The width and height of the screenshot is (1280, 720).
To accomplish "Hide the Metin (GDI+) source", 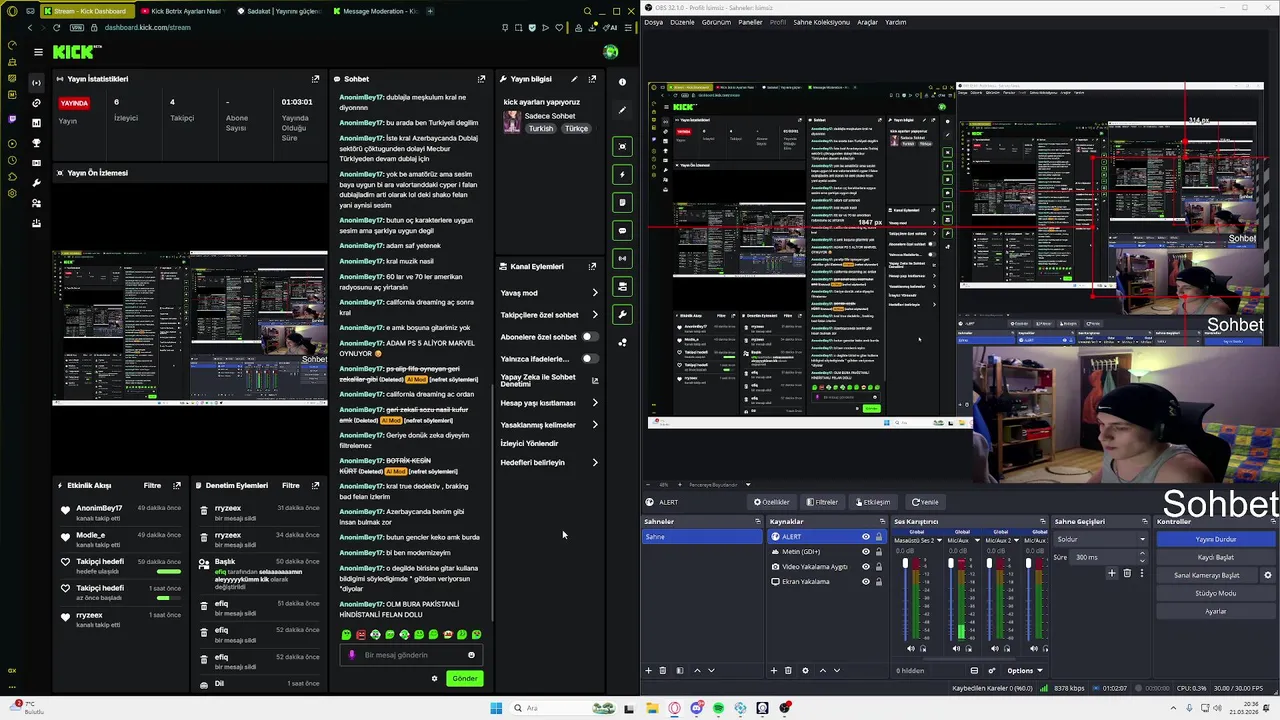I will coord(866,552).
